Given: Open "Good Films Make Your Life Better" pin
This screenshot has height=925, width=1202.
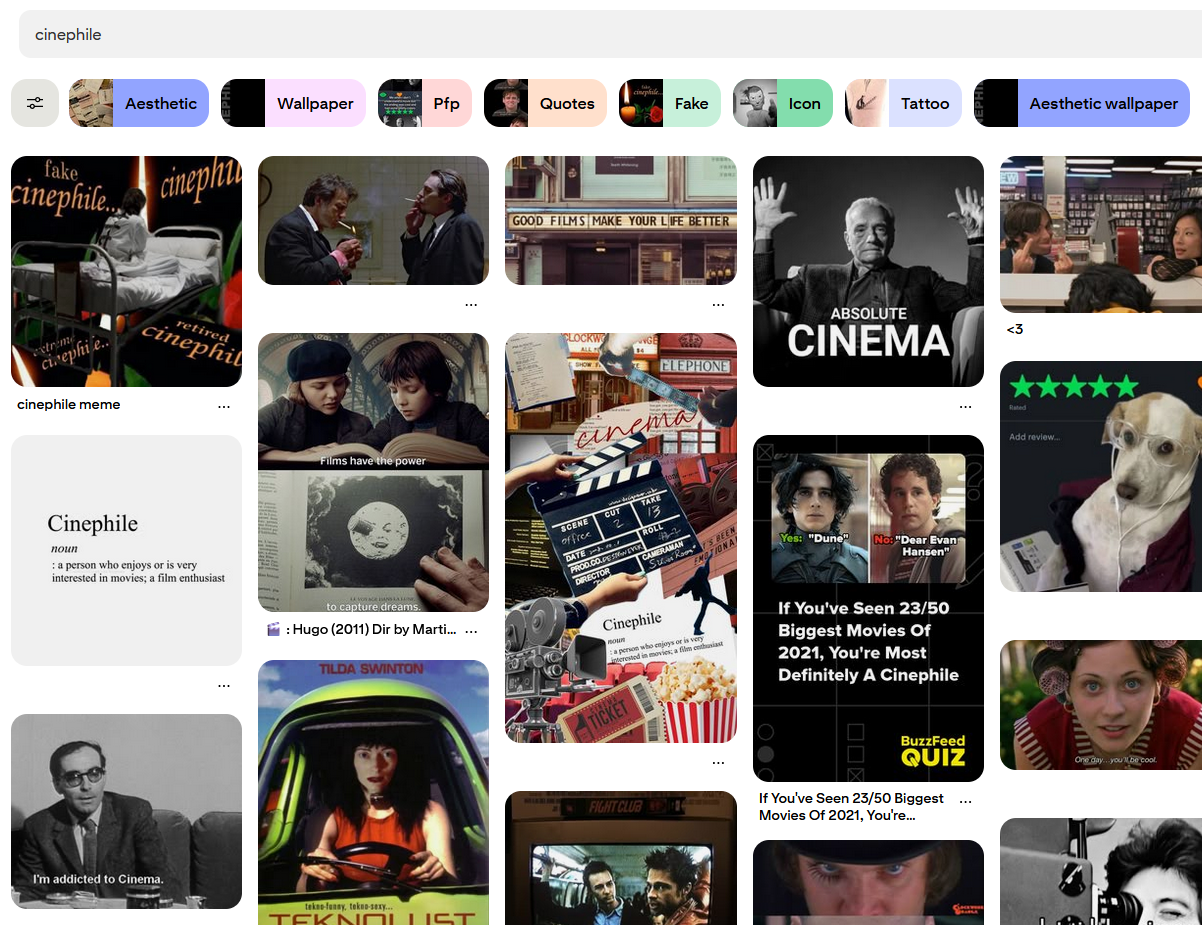Looking at the screenshot, I should pos(621,220).
